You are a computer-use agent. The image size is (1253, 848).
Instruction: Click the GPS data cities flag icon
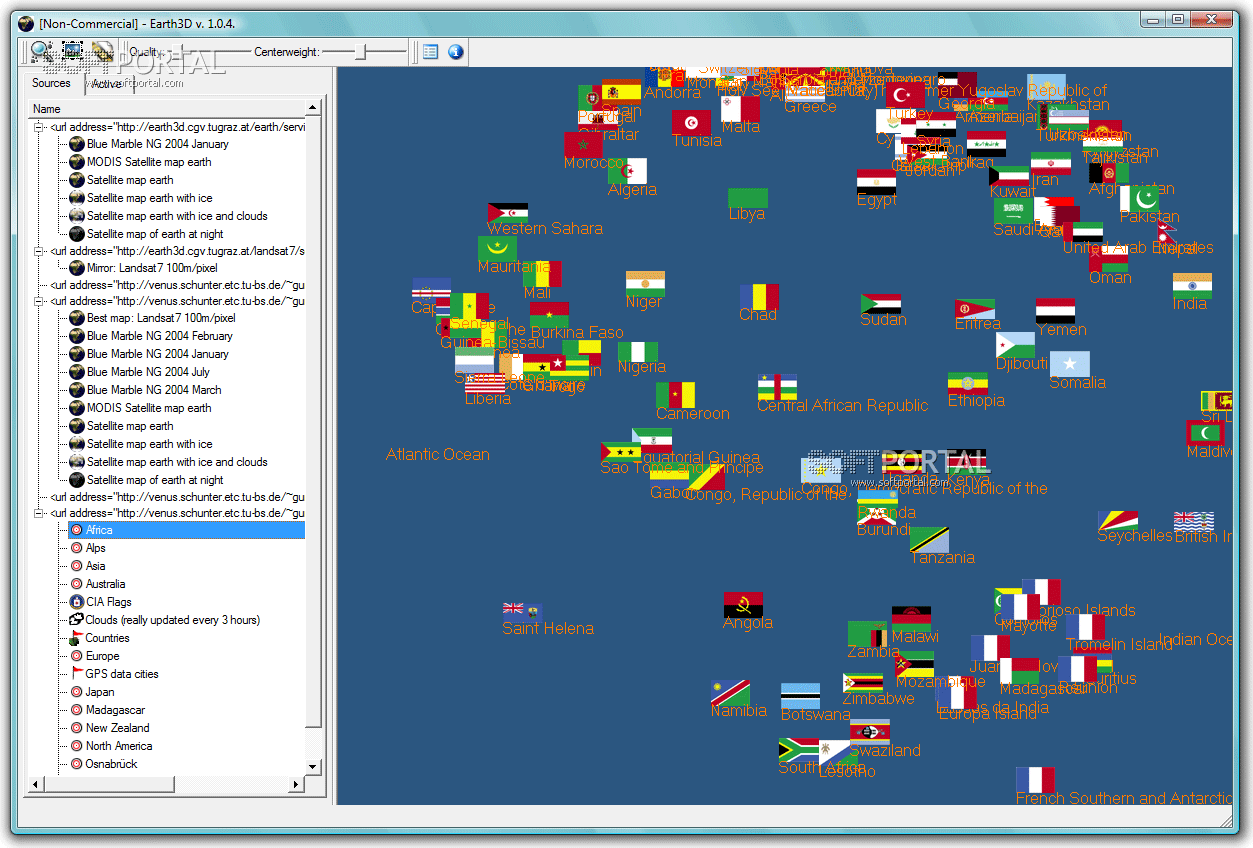[76, 674]
